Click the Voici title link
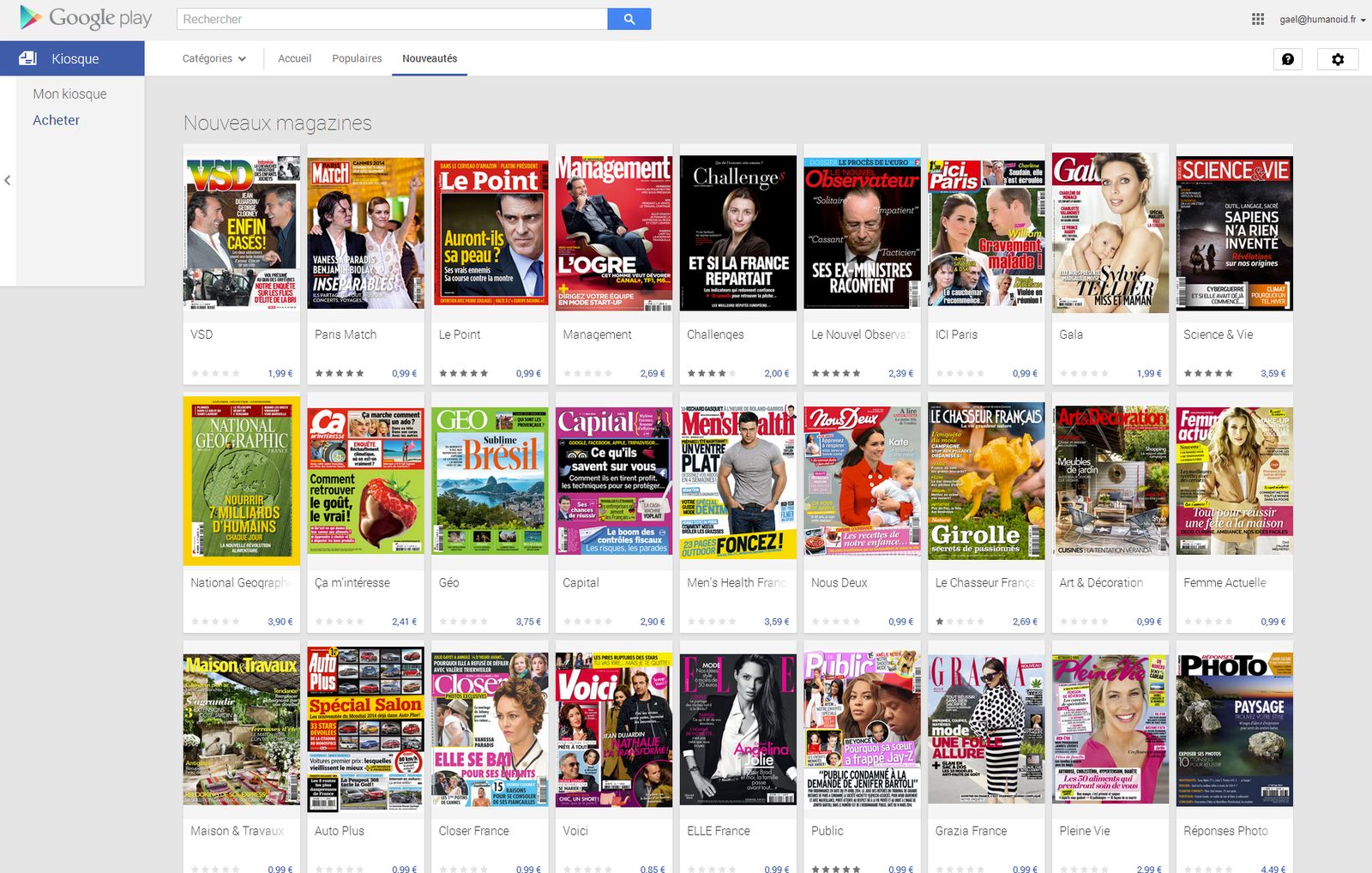1372x873 pixels. 575,831
